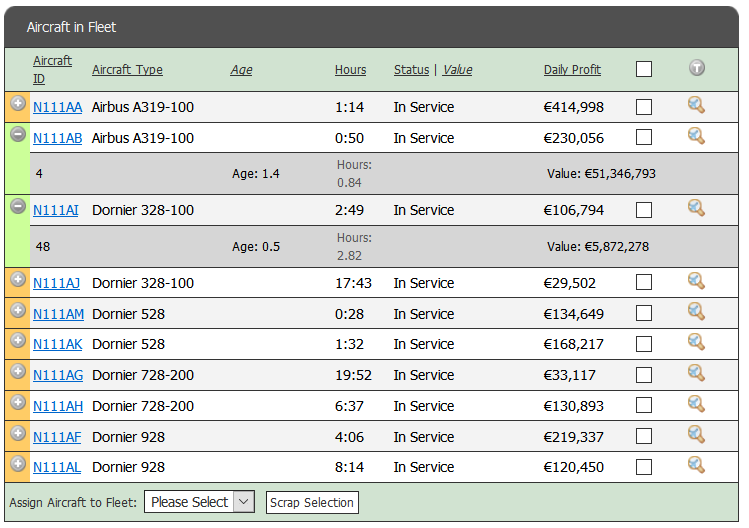This screenshot has width=749, height=528.
Task: Open the Assign Aircraft to Fleet dropdown
Action: pos(200,502)
